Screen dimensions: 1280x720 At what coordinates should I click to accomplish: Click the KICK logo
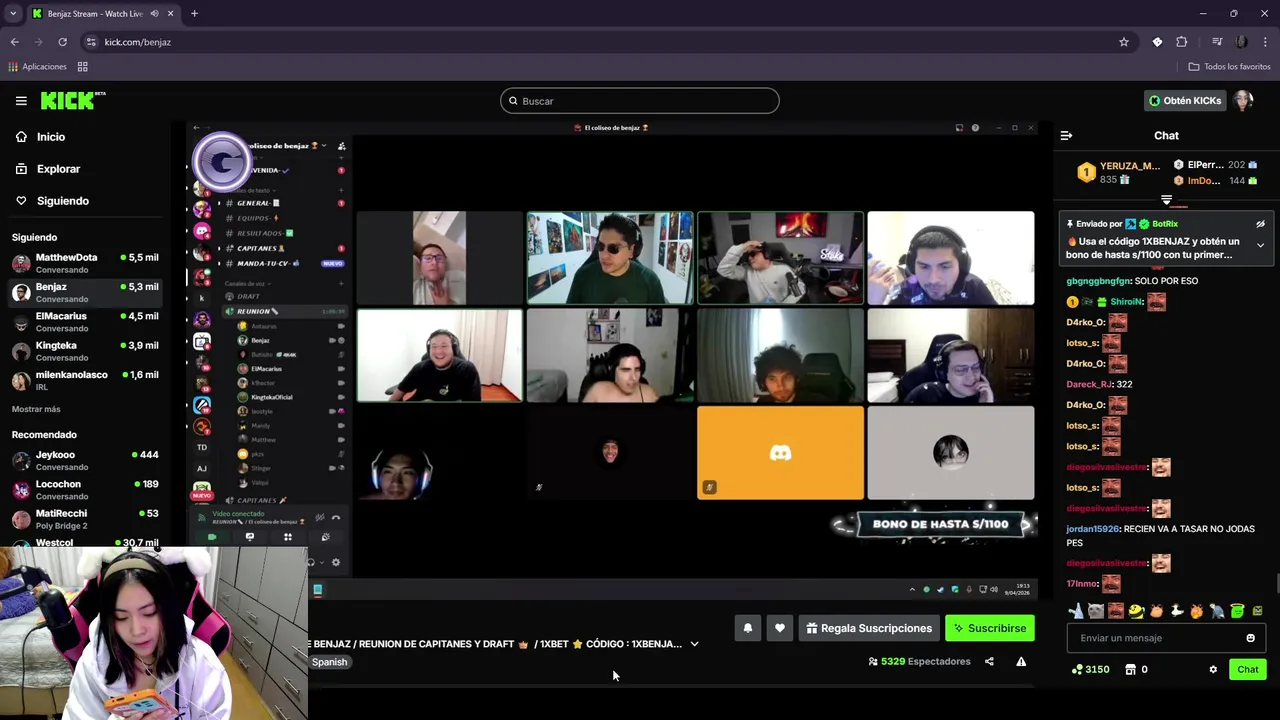click(72, 100)
